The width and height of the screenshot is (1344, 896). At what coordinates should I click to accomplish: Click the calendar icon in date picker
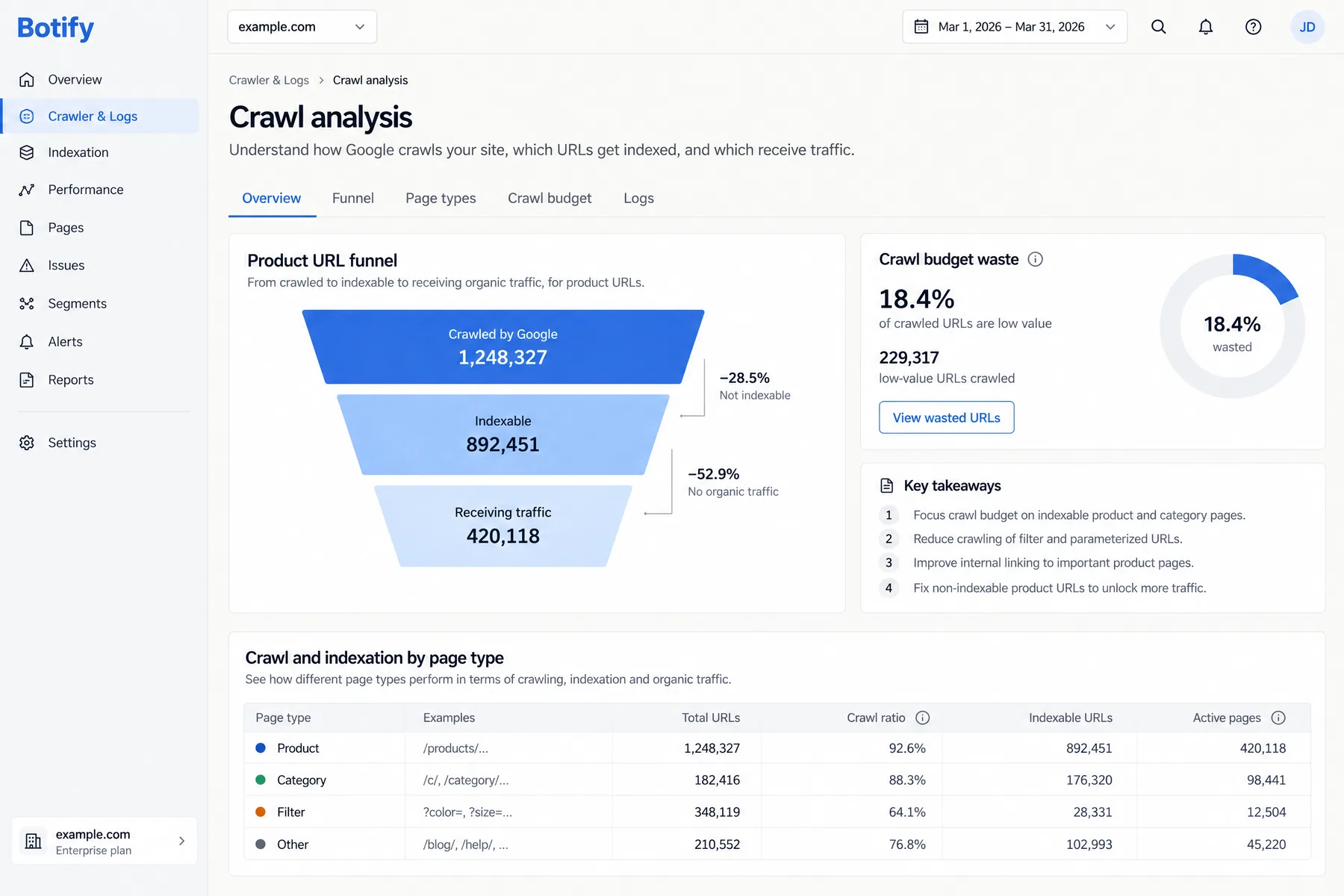921,27
